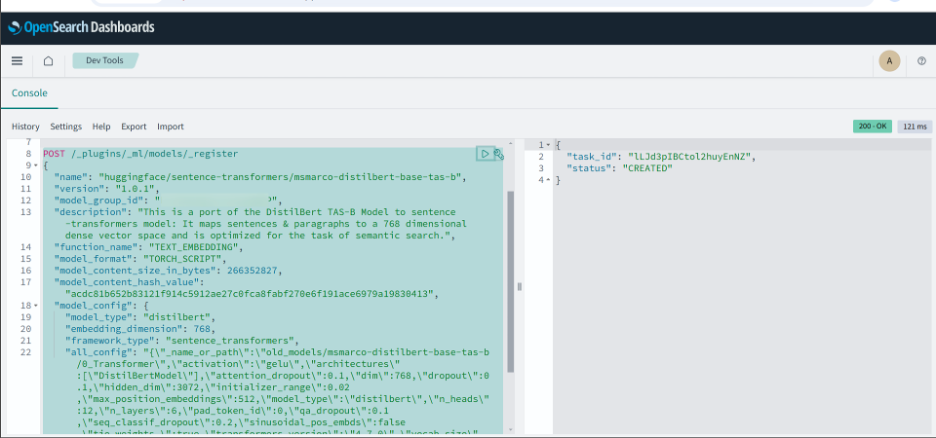Open the History menu item

tap(26, 127)
